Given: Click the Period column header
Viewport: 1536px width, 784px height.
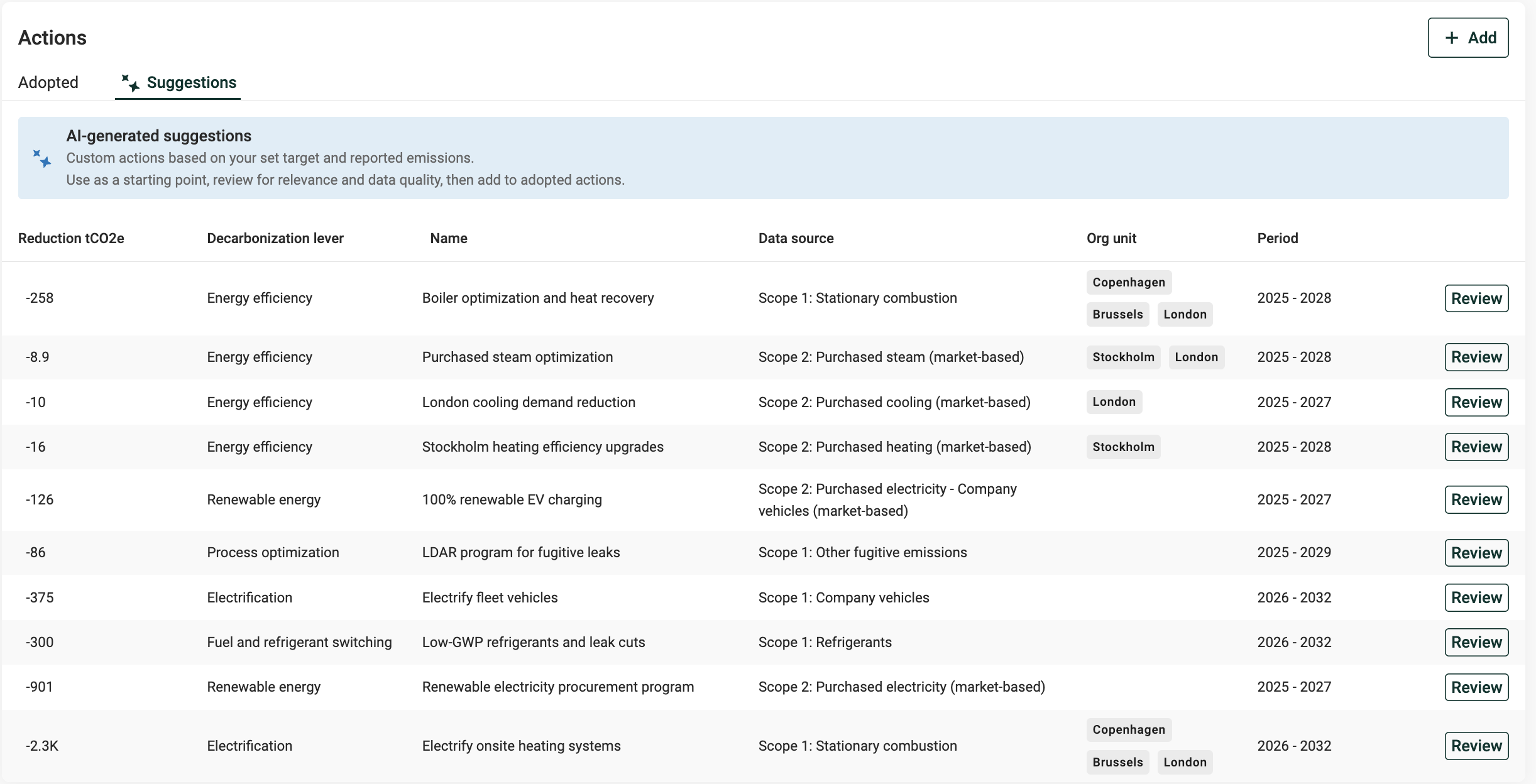Looking at the screenshot, I should [x=1277, y=238].
